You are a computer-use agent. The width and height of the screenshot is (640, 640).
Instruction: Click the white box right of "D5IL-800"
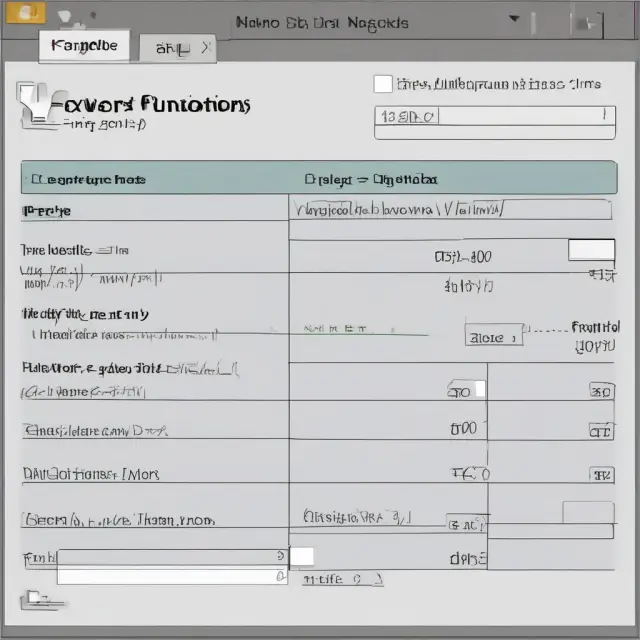click(x=591, y=250)
